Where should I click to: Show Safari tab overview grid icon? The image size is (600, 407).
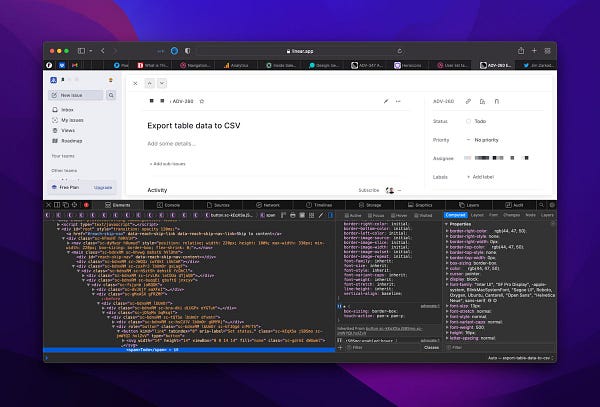point(548,50)
